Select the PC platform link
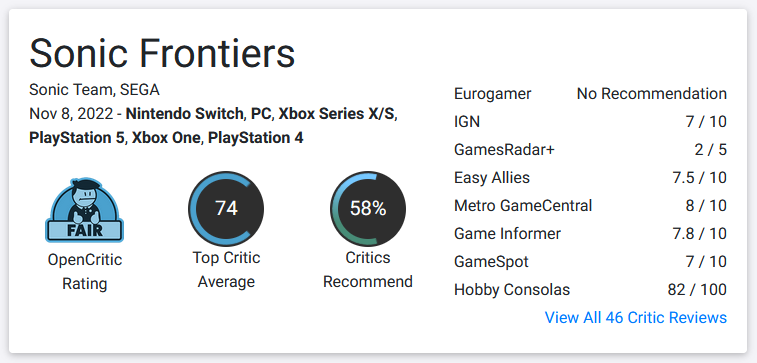The height and width of the screenshot is (363, 757). (261, 114)
